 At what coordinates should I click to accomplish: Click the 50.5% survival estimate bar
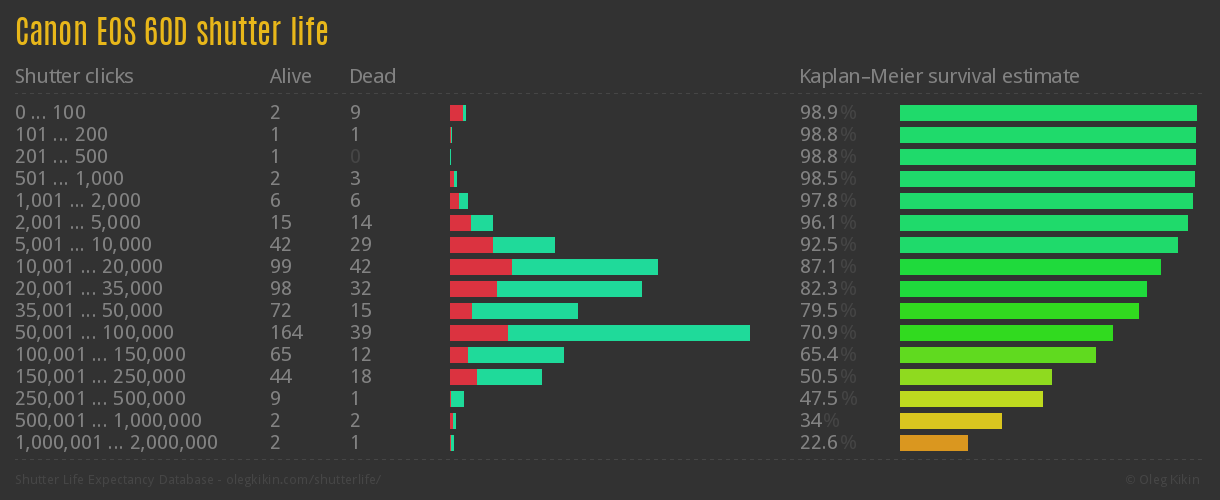[975, 377]
